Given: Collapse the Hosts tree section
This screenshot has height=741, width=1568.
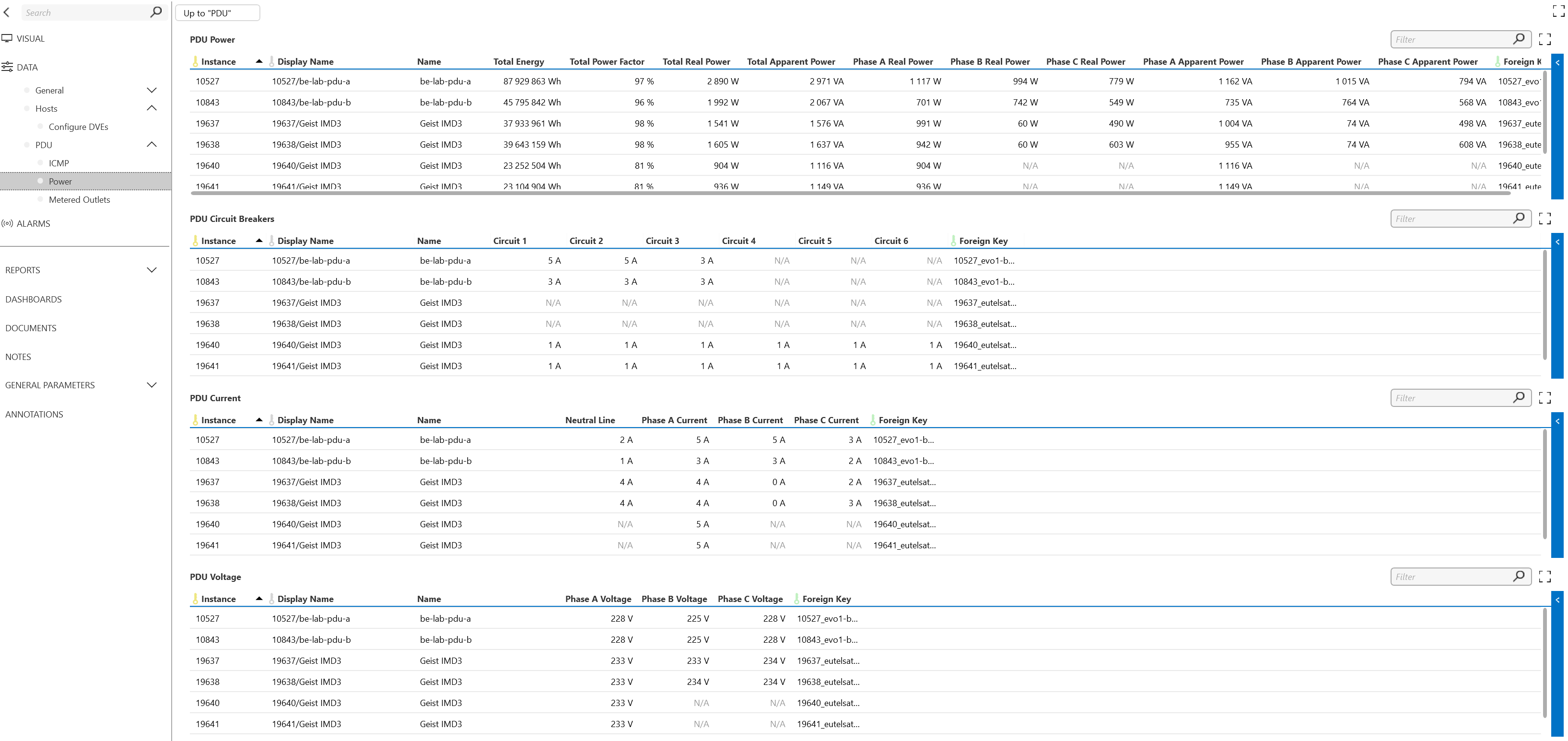Looking at the screenshot, I should click(x=152, y=108).
